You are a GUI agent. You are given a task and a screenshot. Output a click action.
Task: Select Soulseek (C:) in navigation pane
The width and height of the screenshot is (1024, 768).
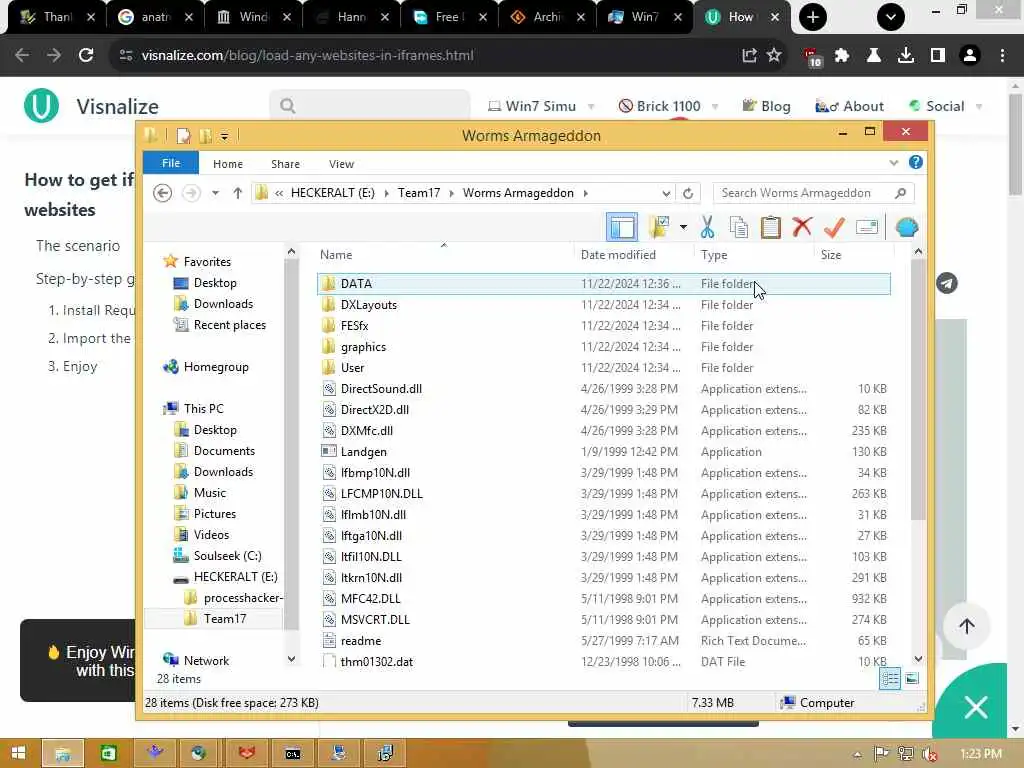coord(227,556)
